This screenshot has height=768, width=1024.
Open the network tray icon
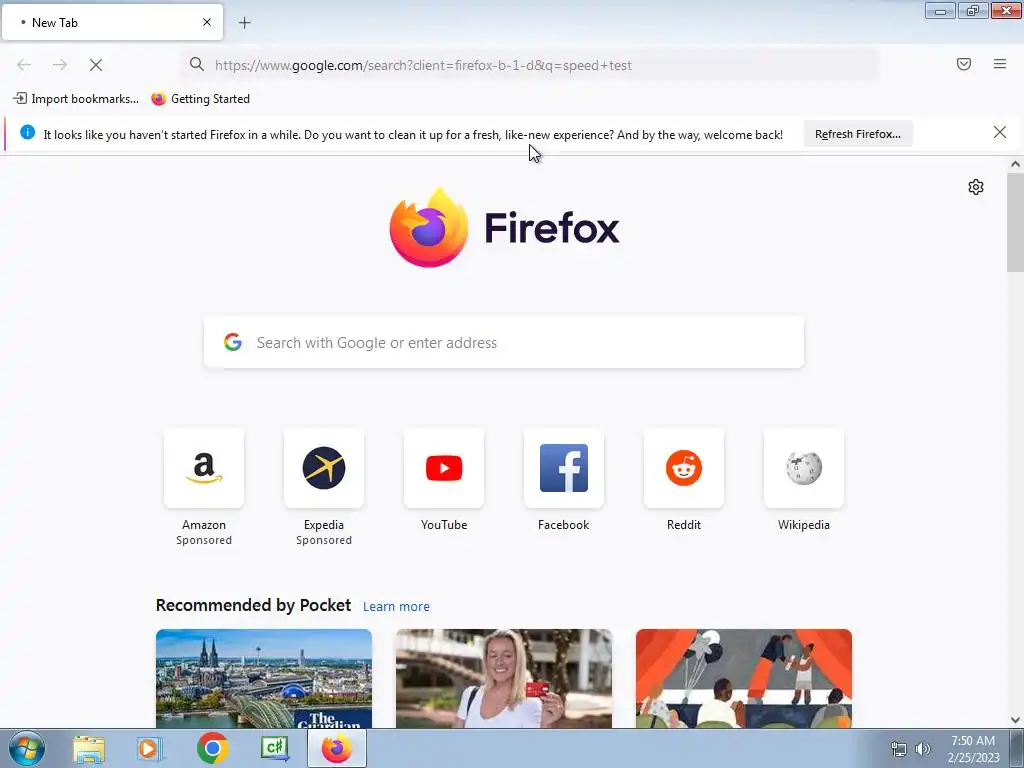point(899,749)
